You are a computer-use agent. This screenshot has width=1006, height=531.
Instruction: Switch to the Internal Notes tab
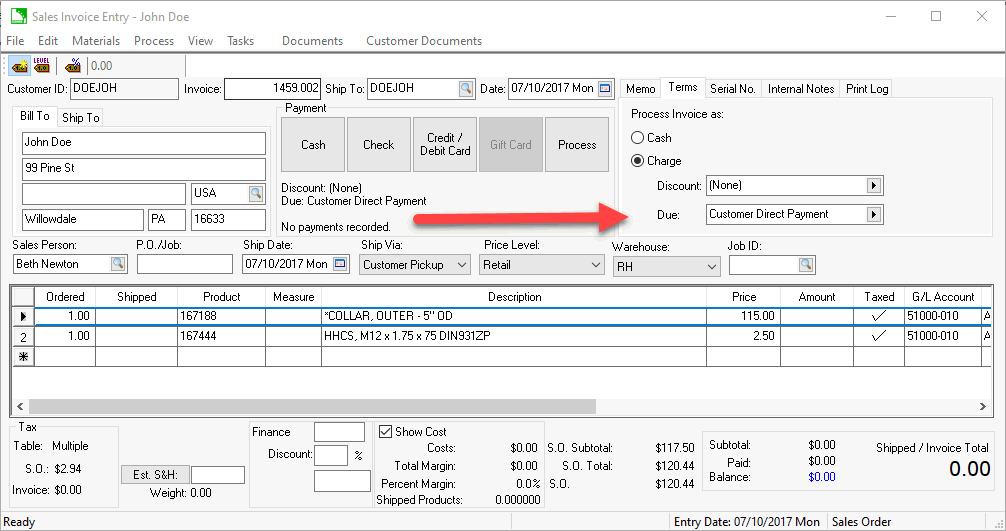[x=801, y=89]
